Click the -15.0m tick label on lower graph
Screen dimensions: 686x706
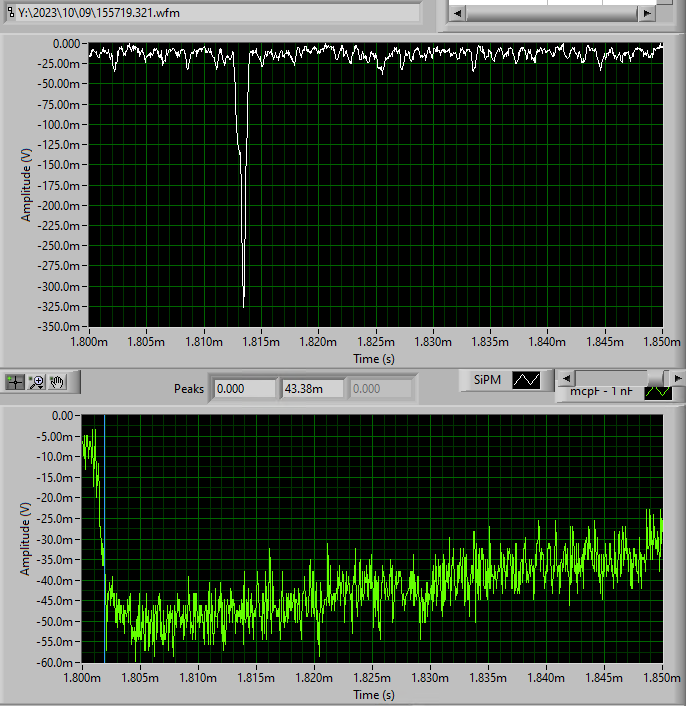point(54,477)
